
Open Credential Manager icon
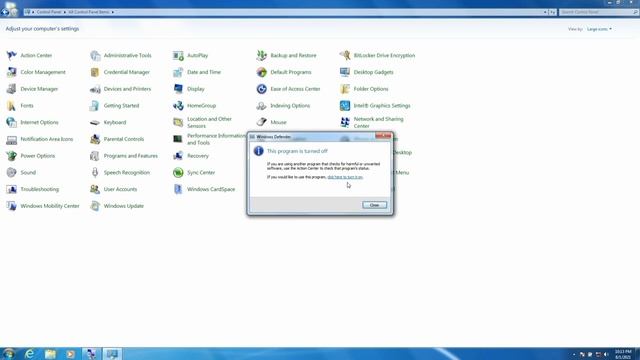(95, 72)
